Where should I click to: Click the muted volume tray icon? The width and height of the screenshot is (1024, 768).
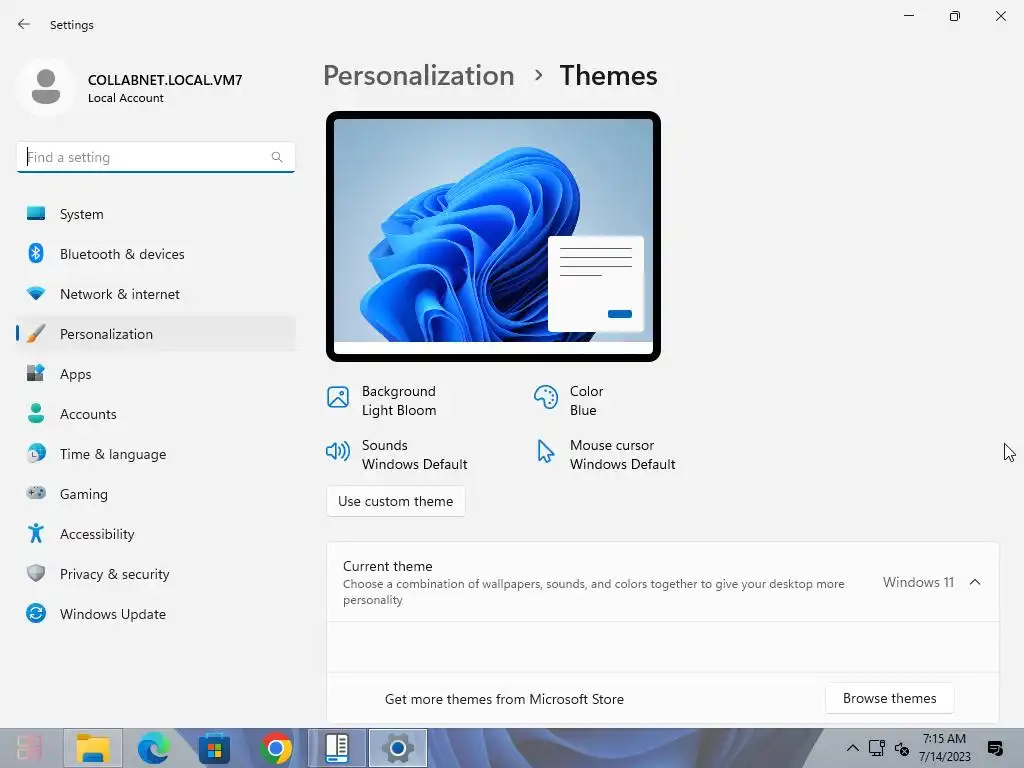[902, 748]
